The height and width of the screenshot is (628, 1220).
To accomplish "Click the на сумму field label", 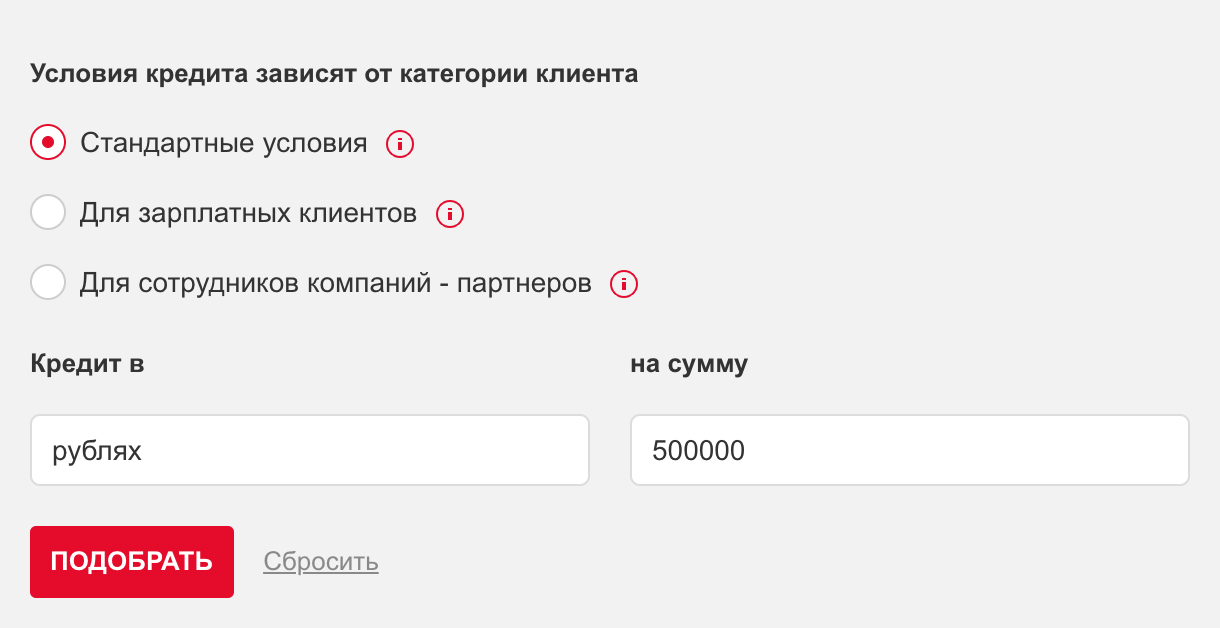I will tap(689, 363).
